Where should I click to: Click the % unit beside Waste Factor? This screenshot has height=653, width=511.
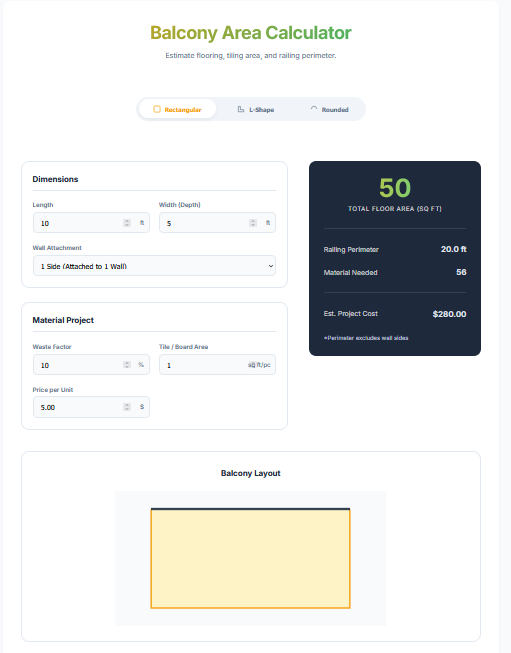[141, 365]
